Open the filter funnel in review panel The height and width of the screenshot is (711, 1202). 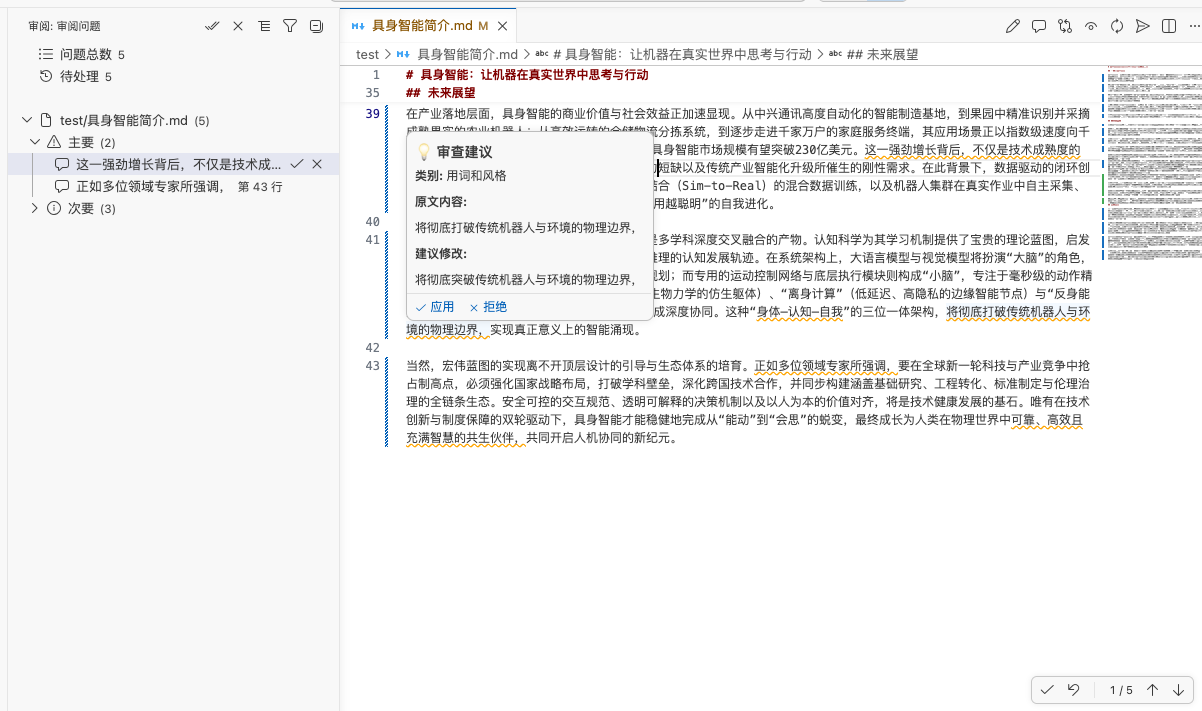point(290,26)
